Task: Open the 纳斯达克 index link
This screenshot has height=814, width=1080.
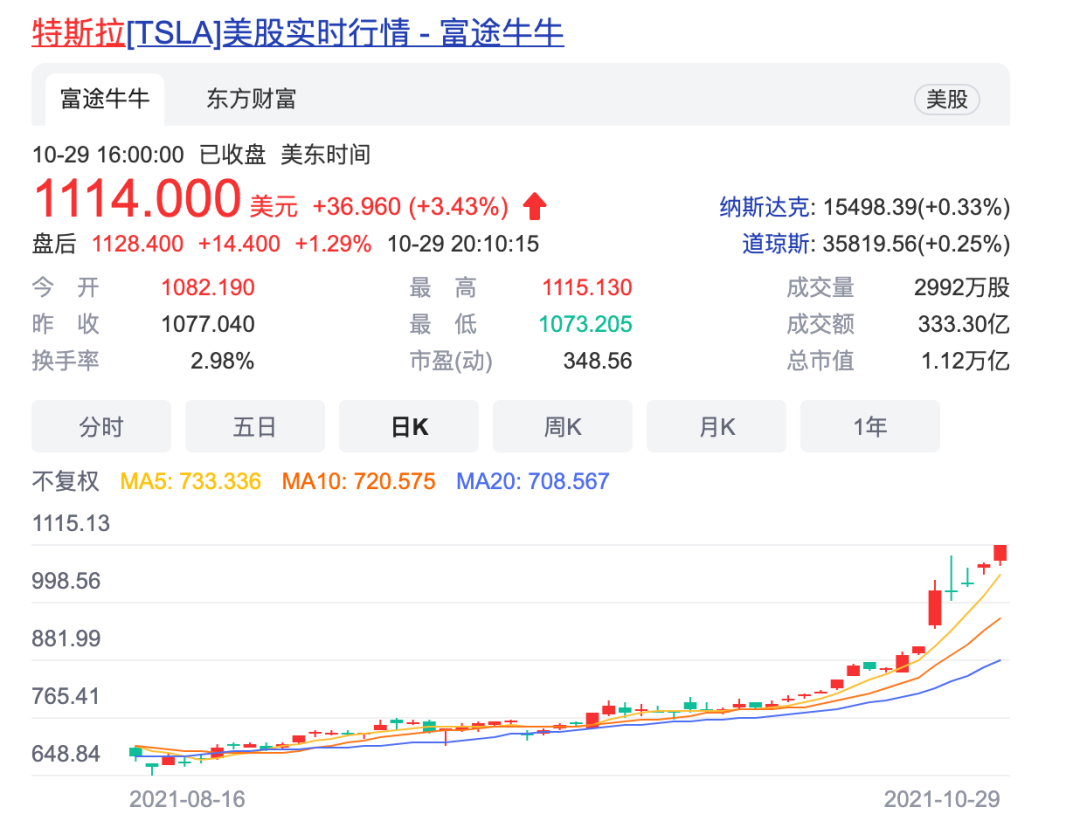Action: pyautogui.click(x=765, y=207)
